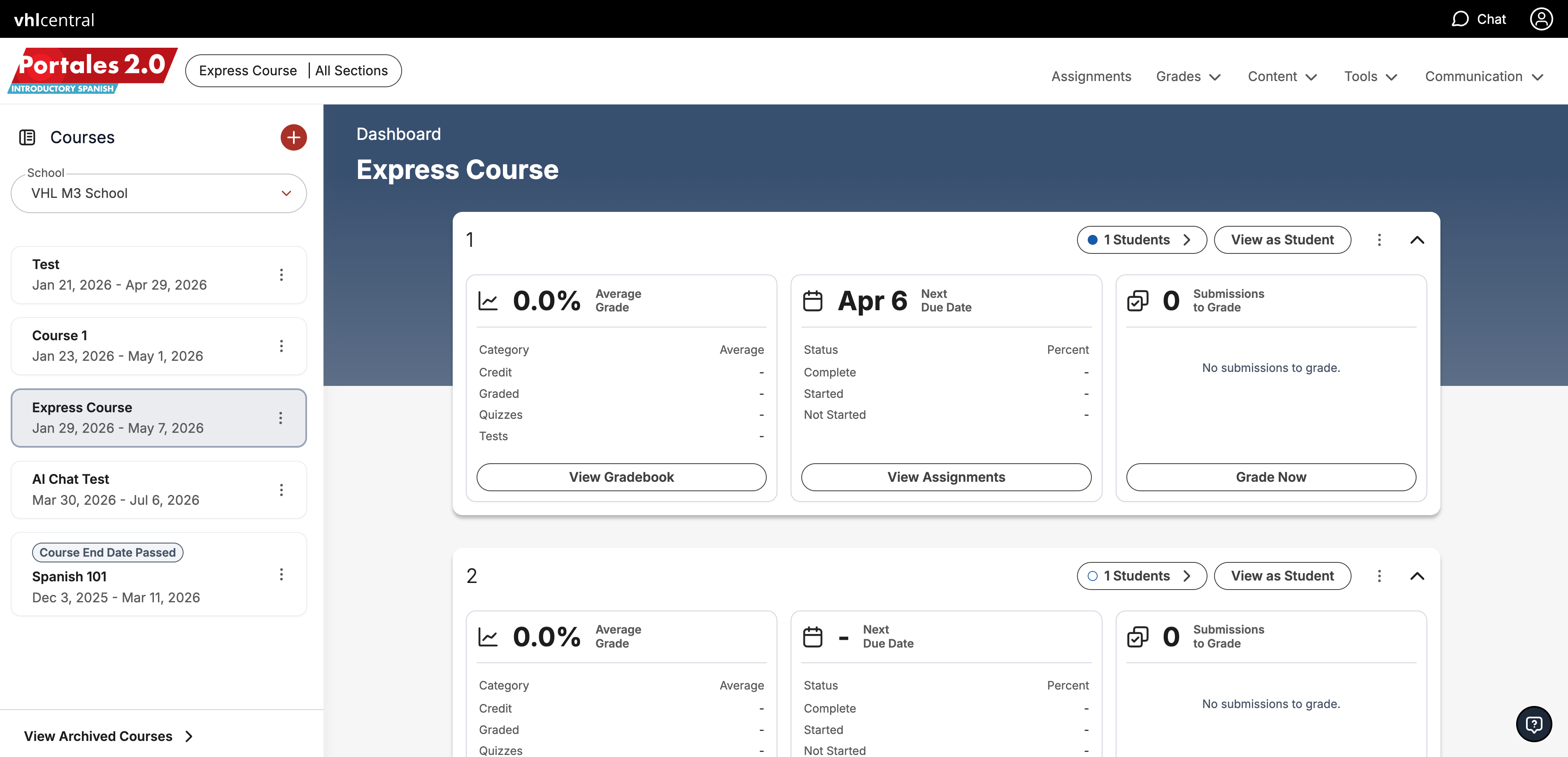Click the calendar icon beside Apr 6
The image size is (1568, 757).
click(813, 301)
